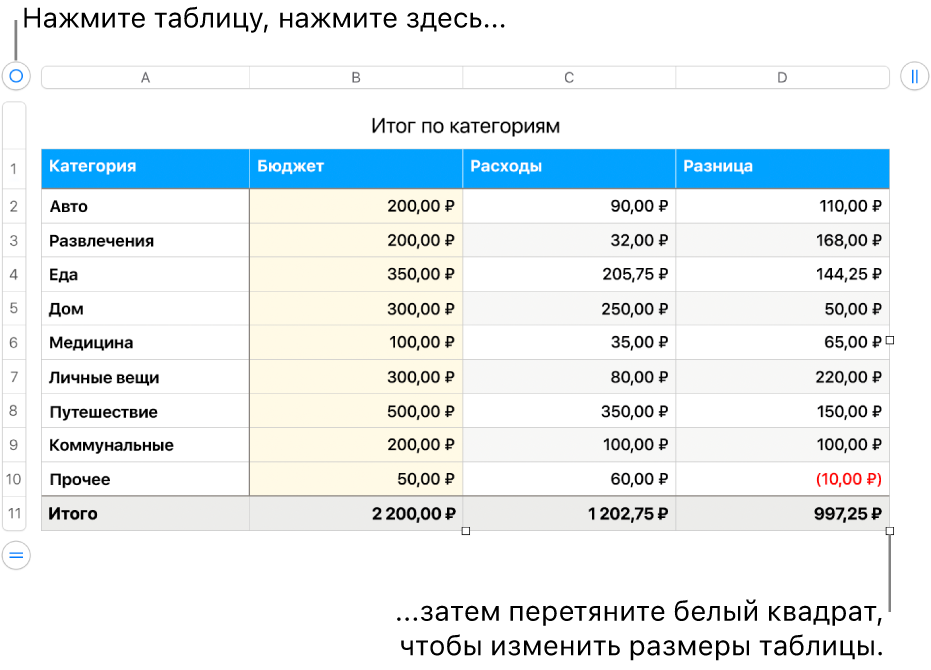Click the red (10,00 ₽) difference cell

click(783, 479)
